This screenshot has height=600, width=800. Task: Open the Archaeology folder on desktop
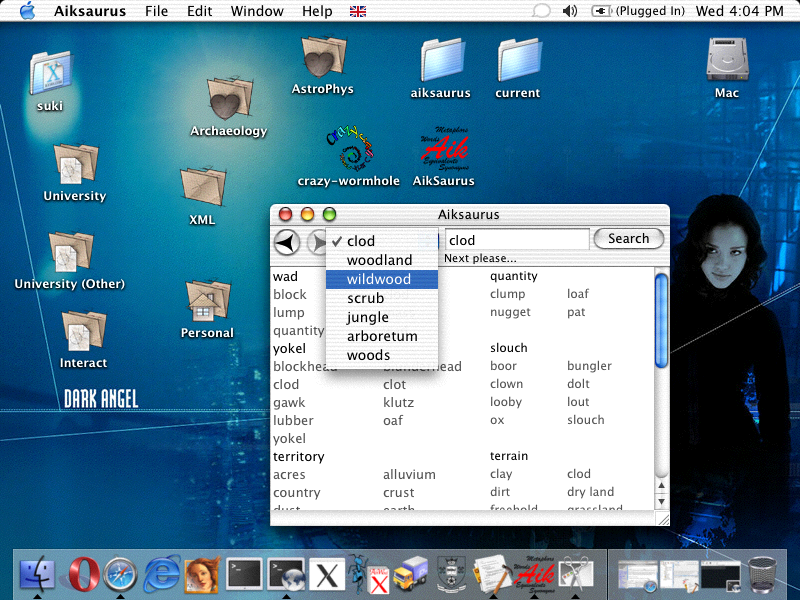pos(228,100)
